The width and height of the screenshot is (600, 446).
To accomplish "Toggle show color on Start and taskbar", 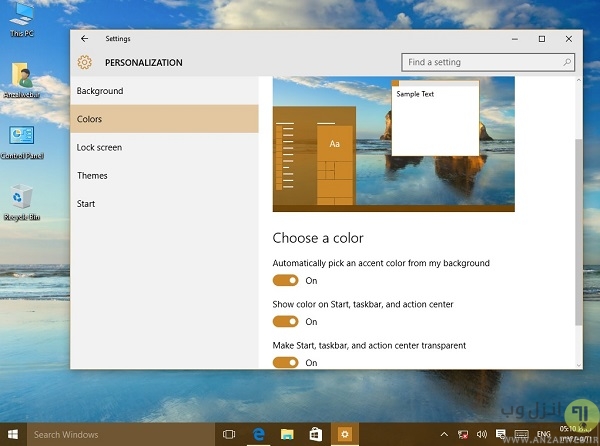I will coord(286,322).
